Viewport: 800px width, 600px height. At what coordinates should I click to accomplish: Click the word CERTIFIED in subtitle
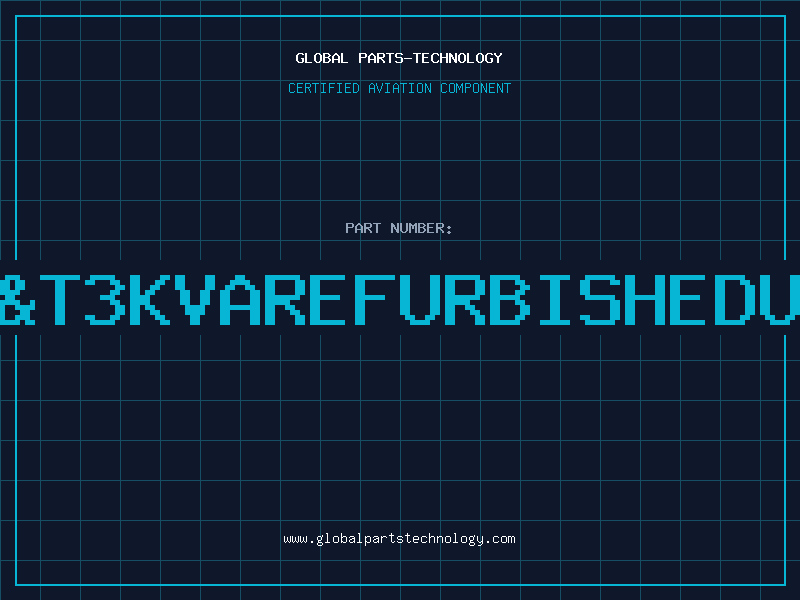point(324,88)
